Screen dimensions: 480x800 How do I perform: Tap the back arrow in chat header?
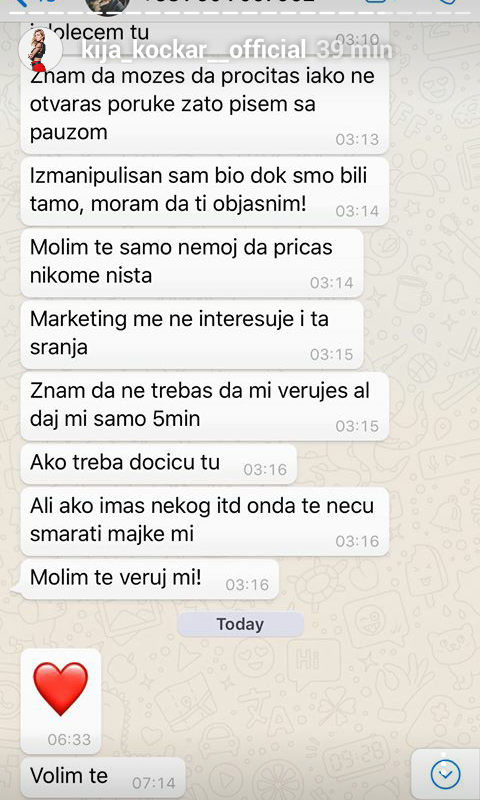20,3
